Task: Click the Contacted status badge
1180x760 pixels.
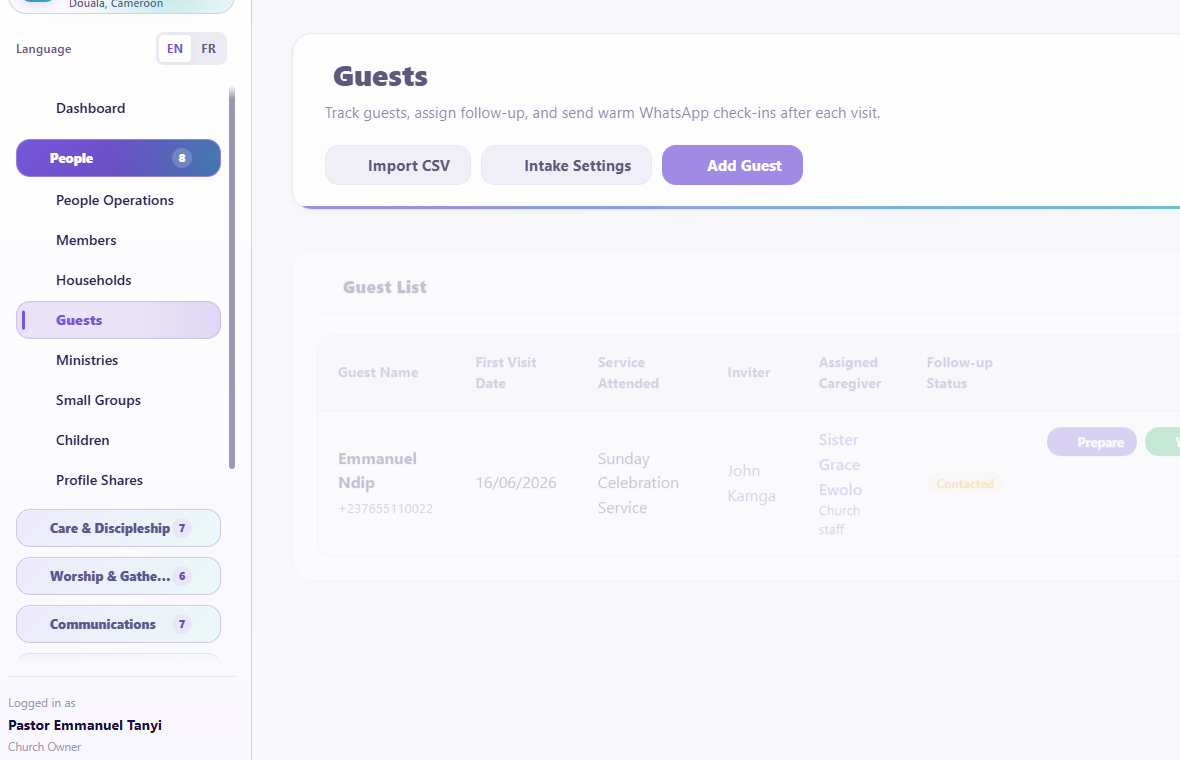Action: coord(965,484)
